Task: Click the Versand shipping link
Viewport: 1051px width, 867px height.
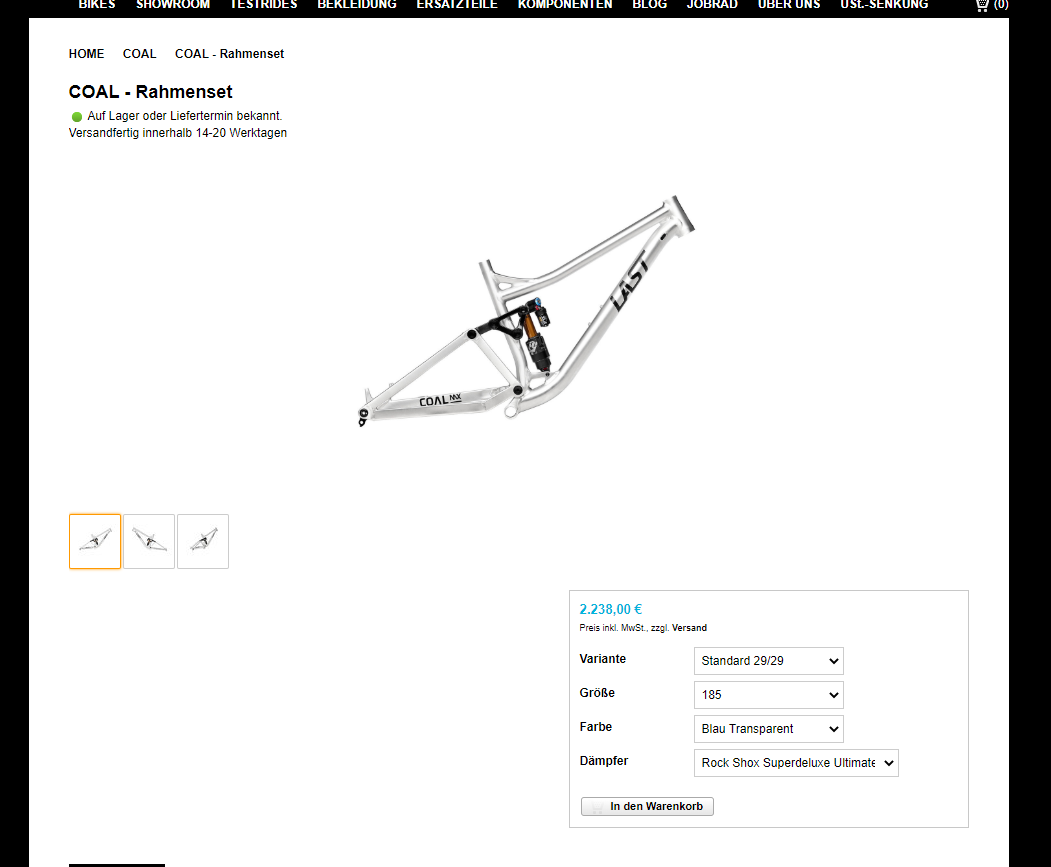Action: 689,628
